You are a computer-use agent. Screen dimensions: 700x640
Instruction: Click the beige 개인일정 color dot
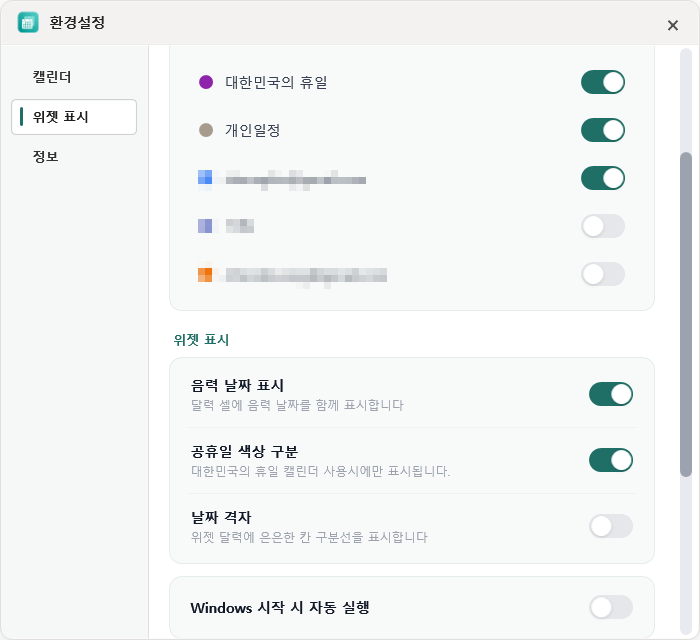point(206,130)
